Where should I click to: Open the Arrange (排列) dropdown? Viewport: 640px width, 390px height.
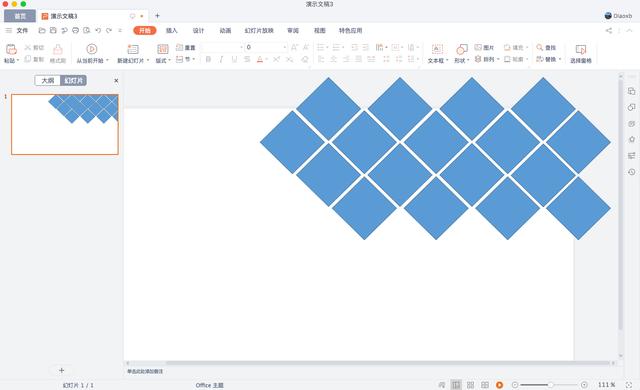[x=487, y=59]
